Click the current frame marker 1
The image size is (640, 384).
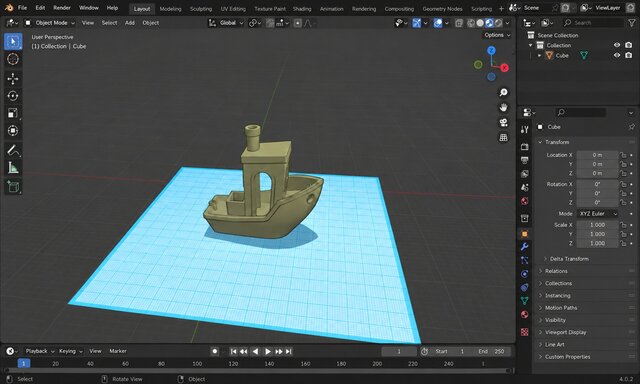pyautogui.click(x=24, y=364)
